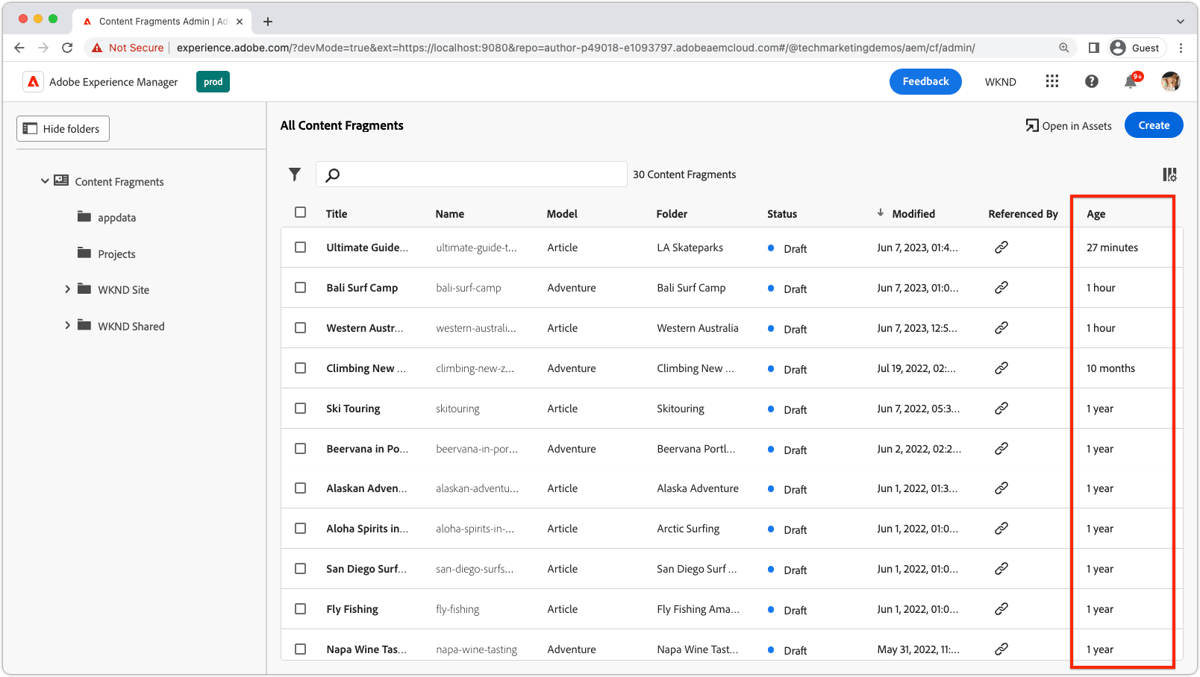The width and height of the screenshot is (1200, 677).
Task: Click inside the search fragments field
Action: coord(470,173)
